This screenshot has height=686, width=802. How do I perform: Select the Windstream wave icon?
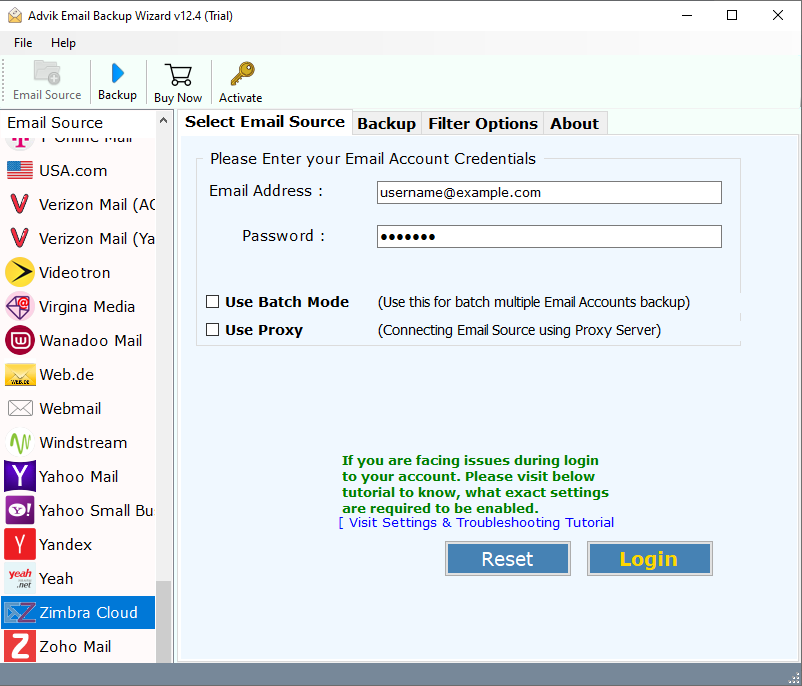click(x=20, y=442)
